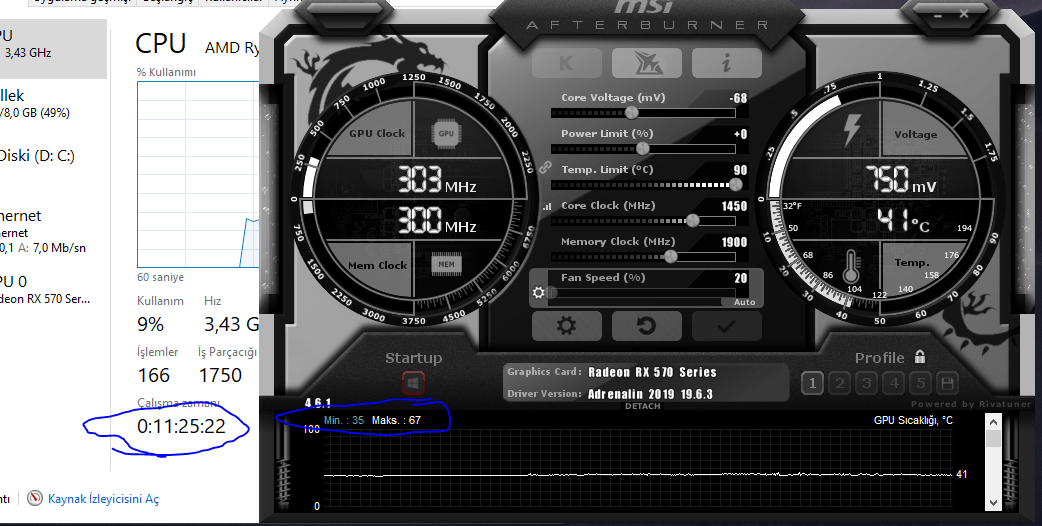Click Task Manager process count 166
This screenshot has height=526, width=1042.
[x=154, y=376]
